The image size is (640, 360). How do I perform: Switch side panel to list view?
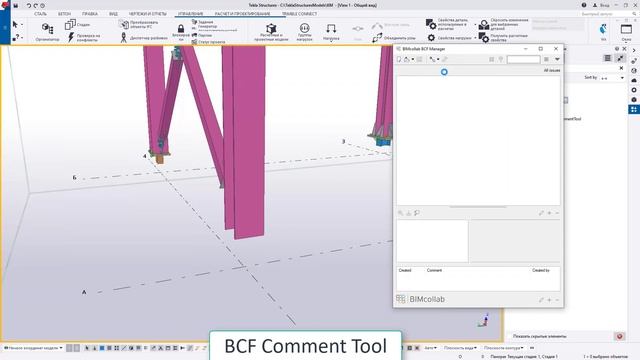(x=608, y=58)
